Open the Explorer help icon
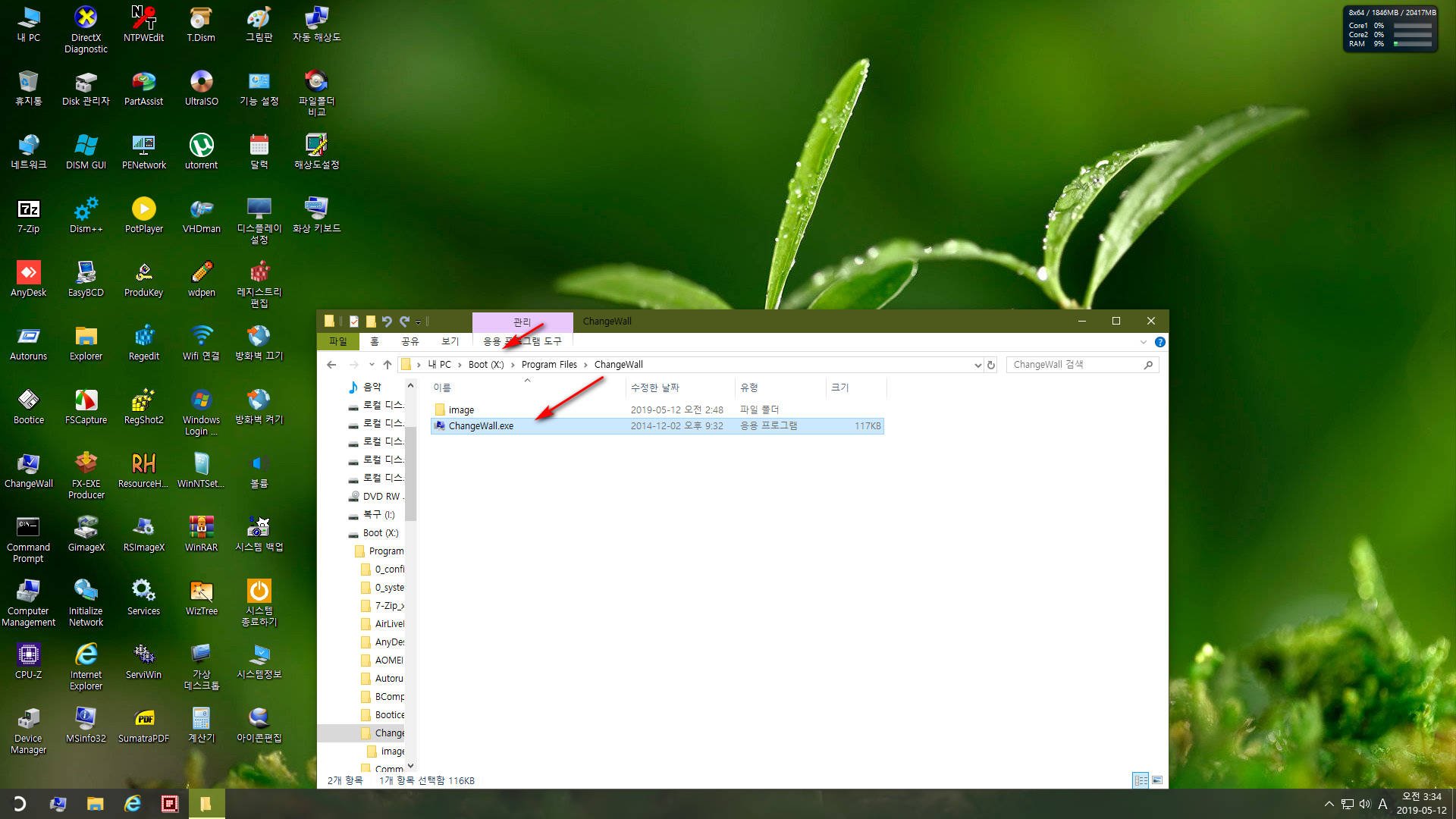 (1159, 342)
